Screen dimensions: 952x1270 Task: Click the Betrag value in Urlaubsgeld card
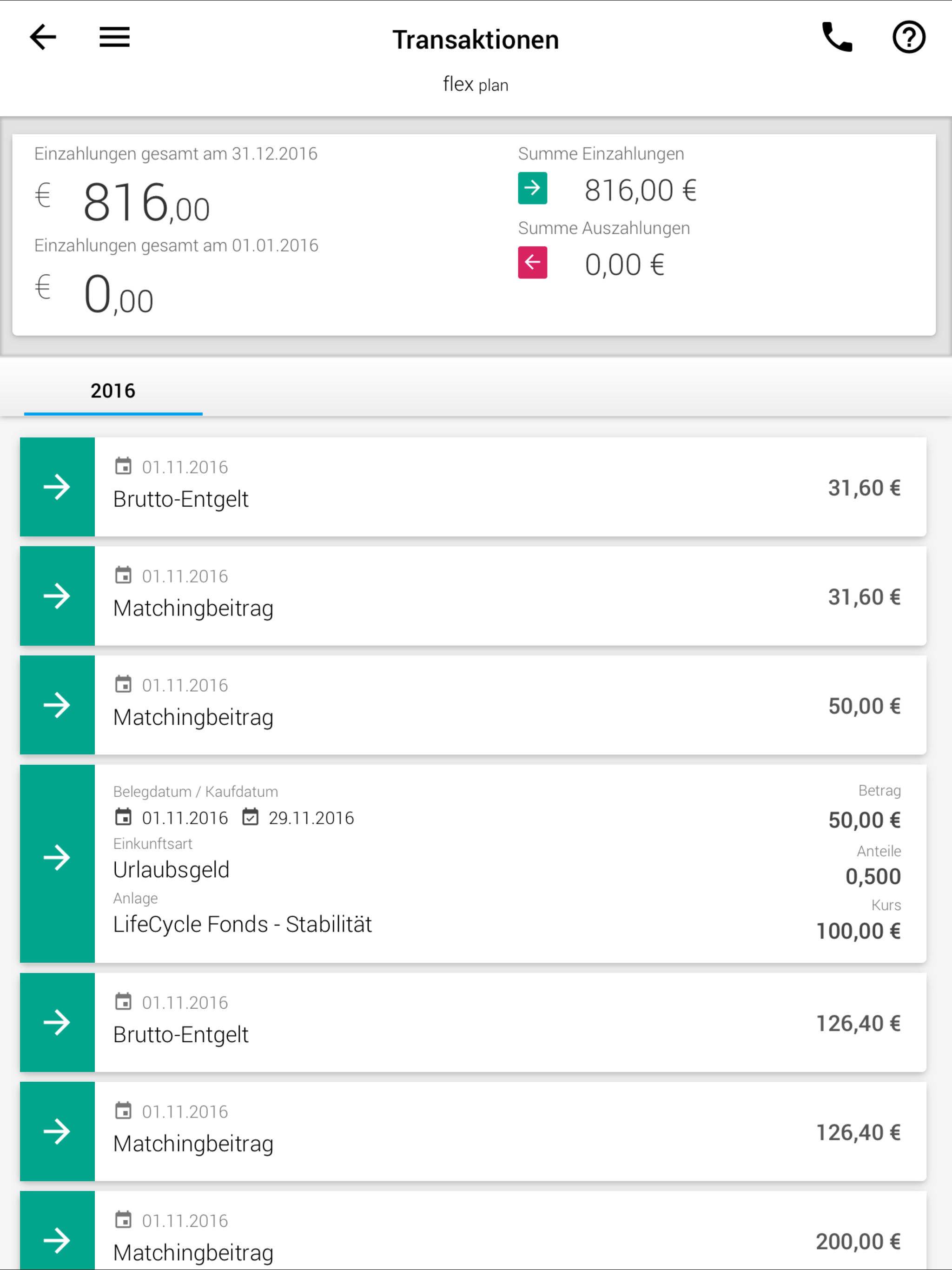(x=864, y=820)
